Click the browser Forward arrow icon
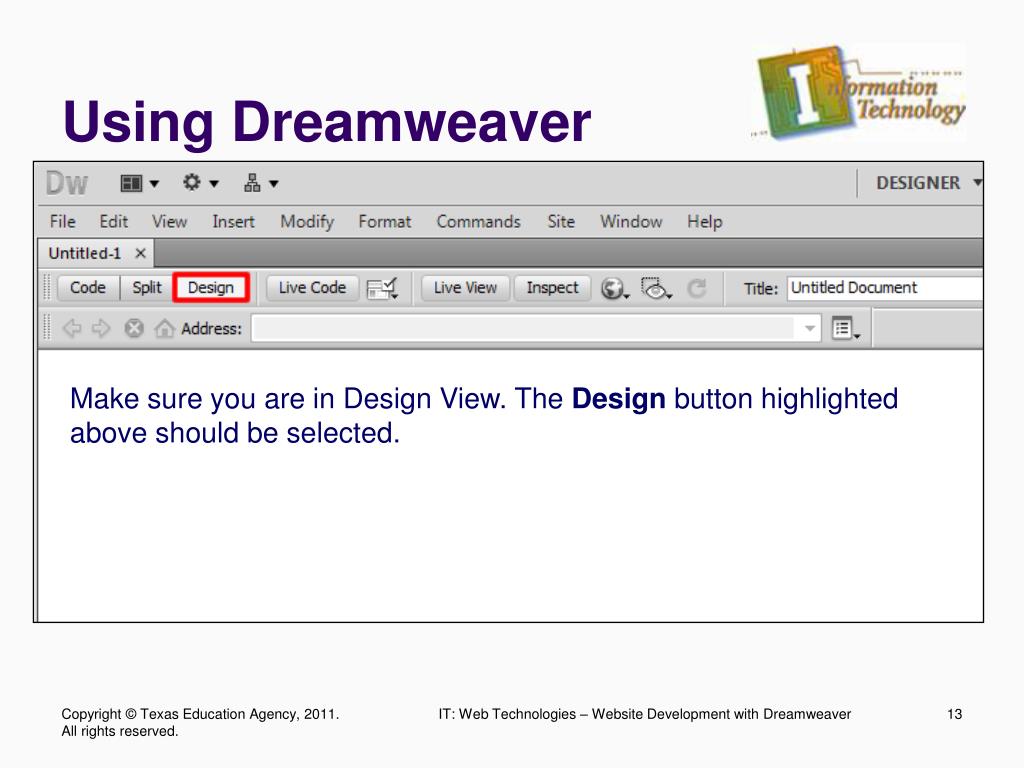Viewport: 1024px width, 768px height. pos(101,328)
